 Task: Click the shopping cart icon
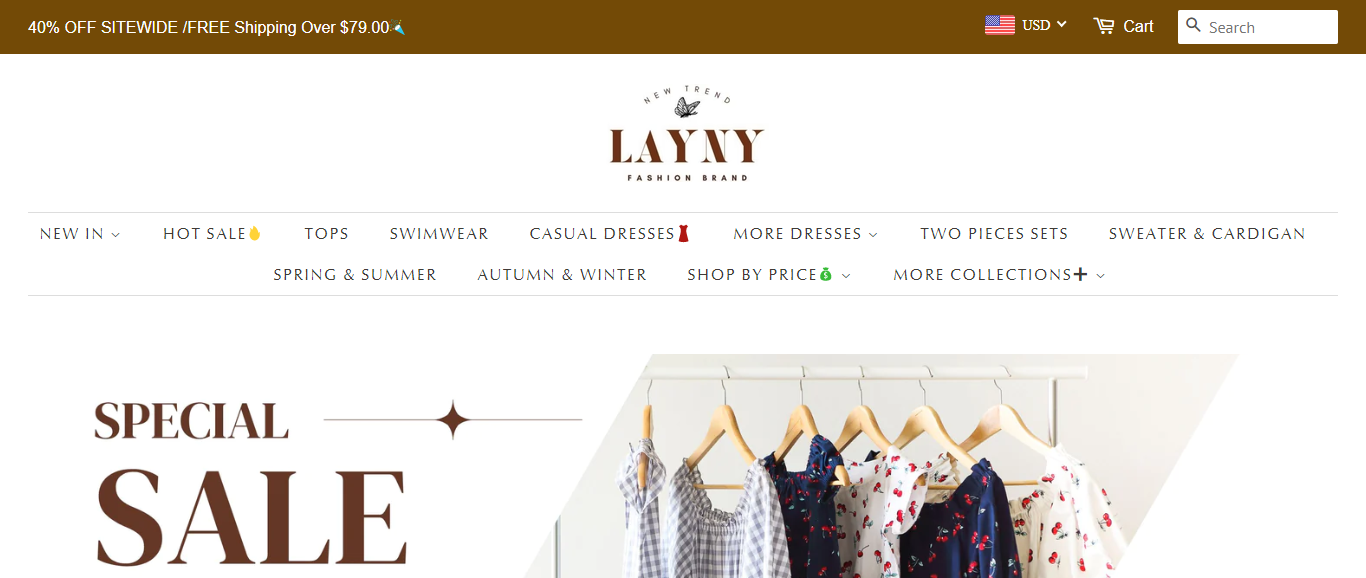(x=1104, y=26)
